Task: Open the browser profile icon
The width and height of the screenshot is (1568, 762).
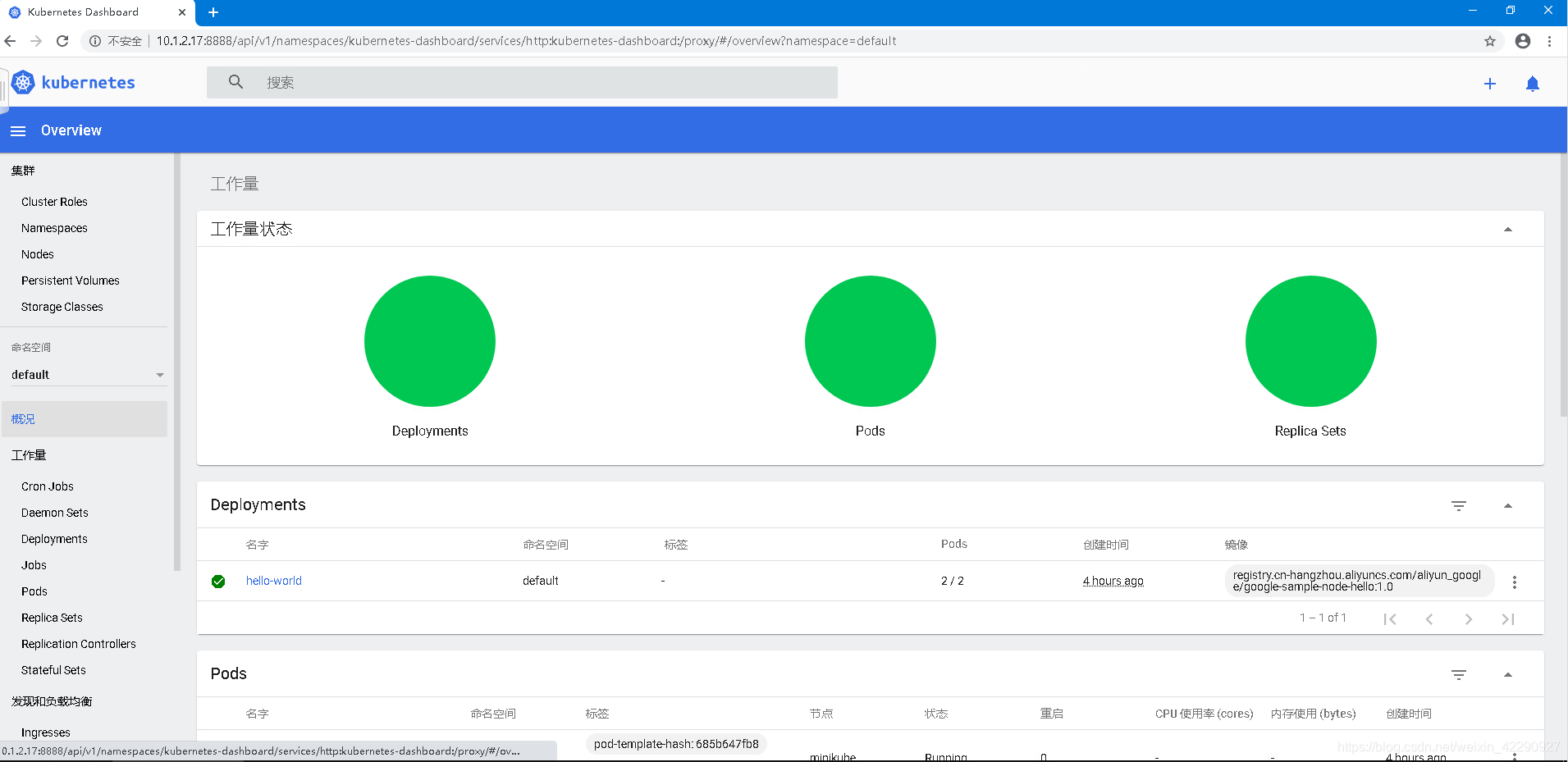Action: (1523, 41)
